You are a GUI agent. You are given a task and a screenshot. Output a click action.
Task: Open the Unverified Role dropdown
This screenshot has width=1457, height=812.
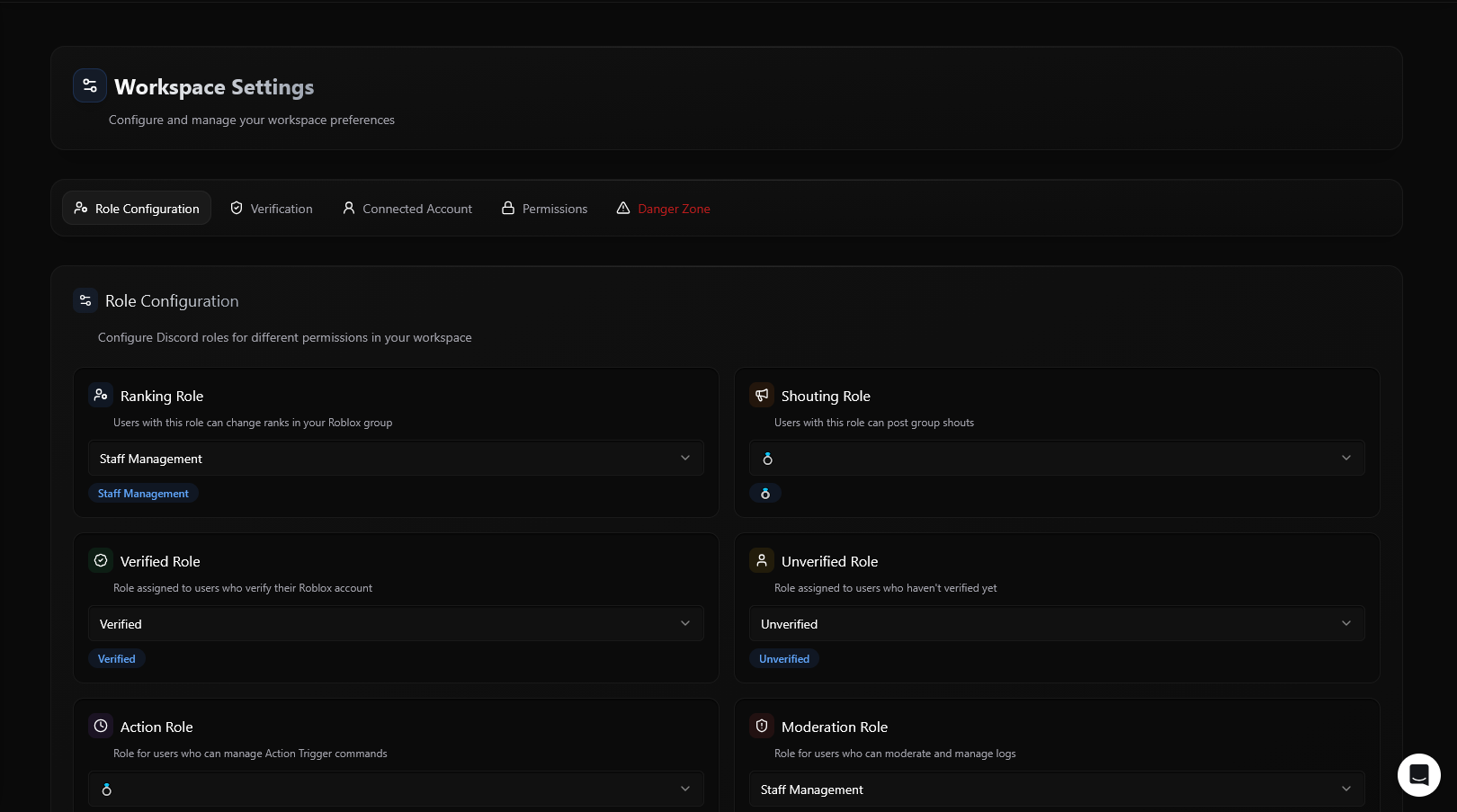[1057, 624]
